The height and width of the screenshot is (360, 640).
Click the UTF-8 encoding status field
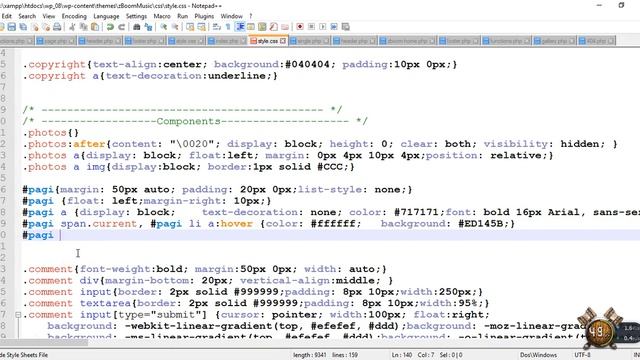[582, 355]
